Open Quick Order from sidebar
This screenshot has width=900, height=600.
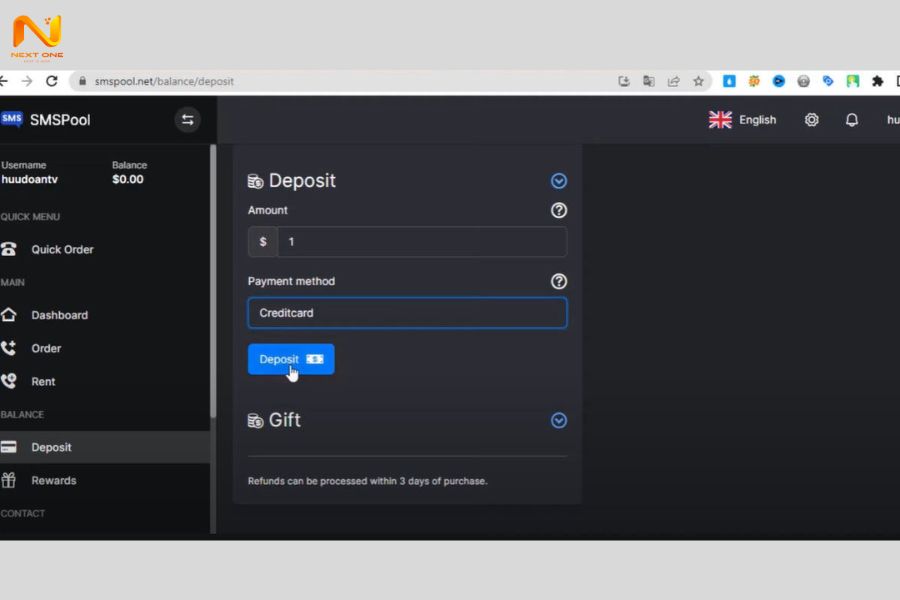point(61,249)
